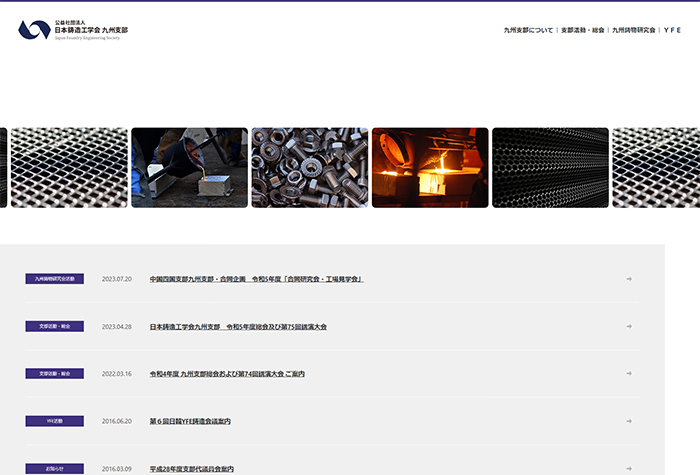This screenshot has height=475, width=700.
Task: Open 九州支部について menu item
Action: pyautogui.click(x=528, y=31)
